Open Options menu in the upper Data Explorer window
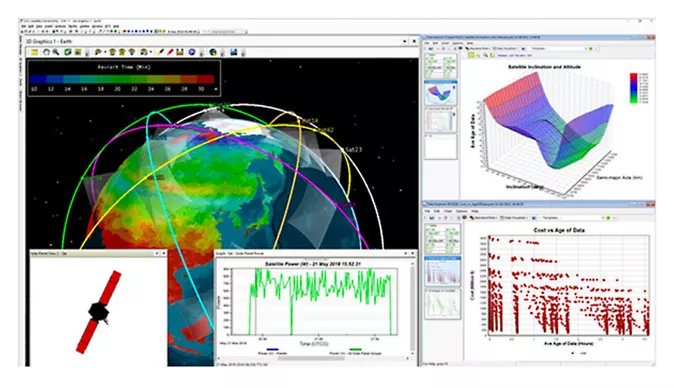This screenshot has width=674, height=388. pyautogui.click(x=458, y=43)
